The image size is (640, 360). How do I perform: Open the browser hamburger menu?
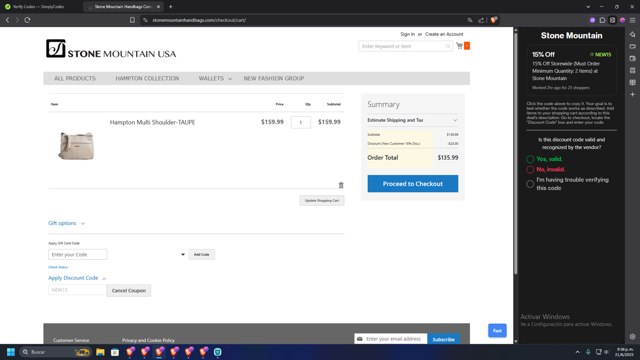(632, 20)
